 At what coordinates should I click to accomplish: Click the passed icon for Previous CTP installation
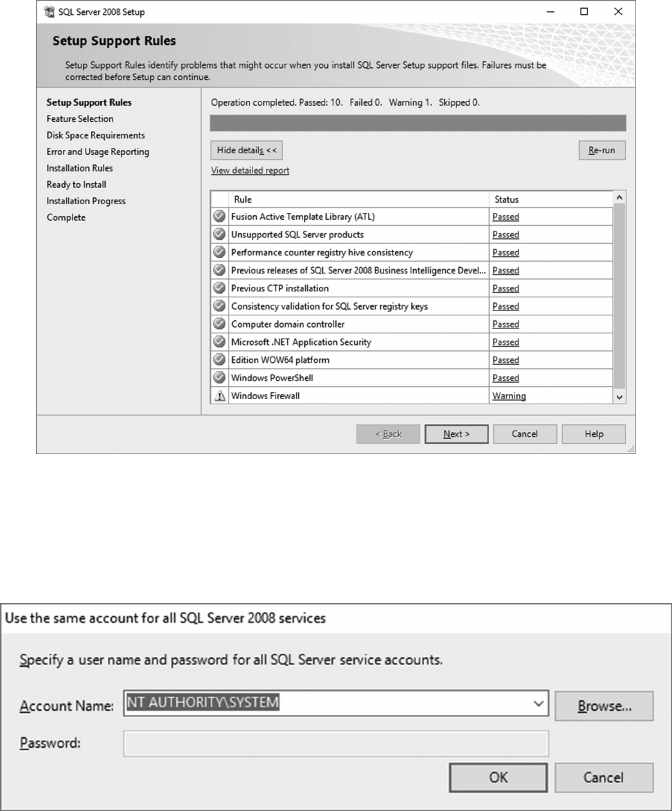point(219,288)
